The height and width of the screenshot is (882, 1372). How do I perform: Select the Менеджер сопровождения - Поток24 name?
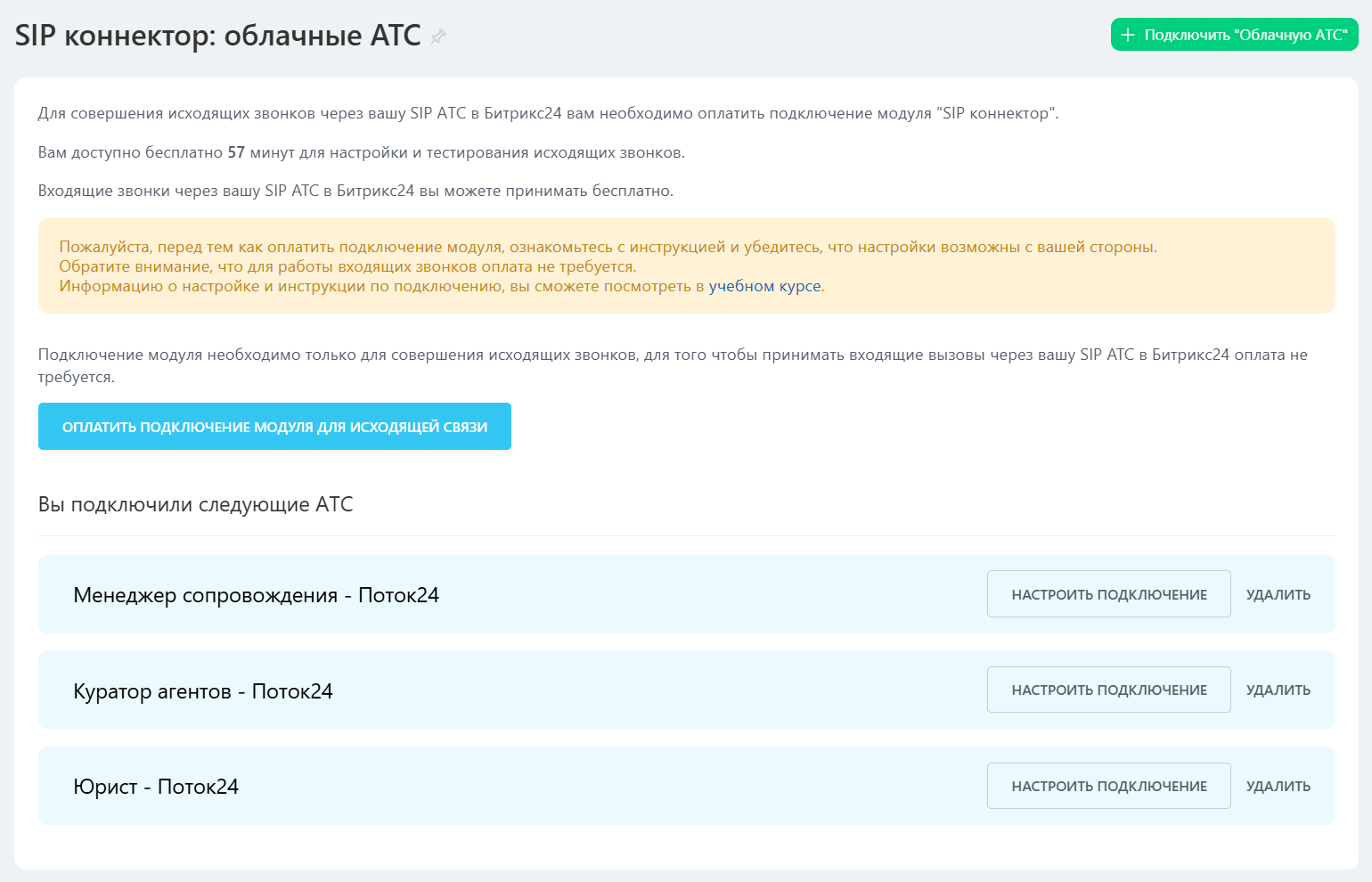point(257,595)
